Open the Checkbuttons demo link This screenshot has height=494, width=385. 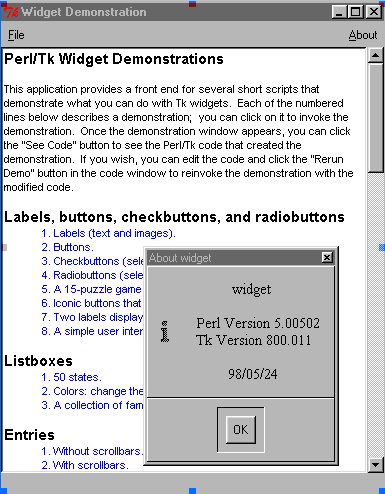(92, 261)
